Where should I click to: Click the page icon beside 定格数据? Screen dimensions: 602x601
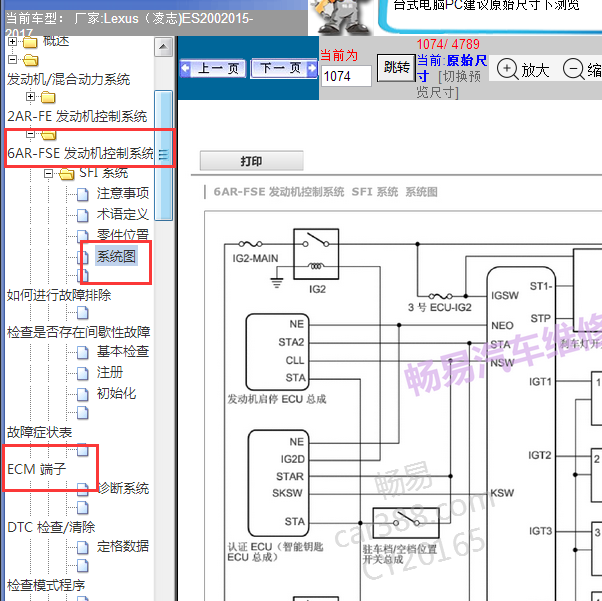(83, 547)
